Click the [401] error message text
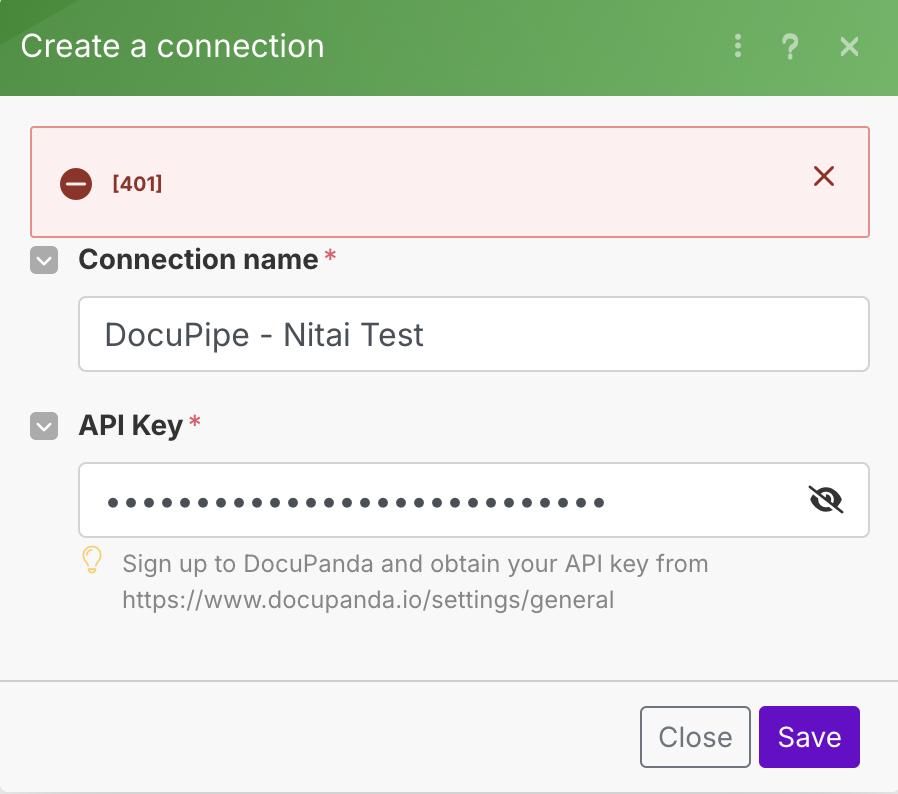Image resolution: width=898 pixels, height=794 pixels. click(x=137, y=184)
